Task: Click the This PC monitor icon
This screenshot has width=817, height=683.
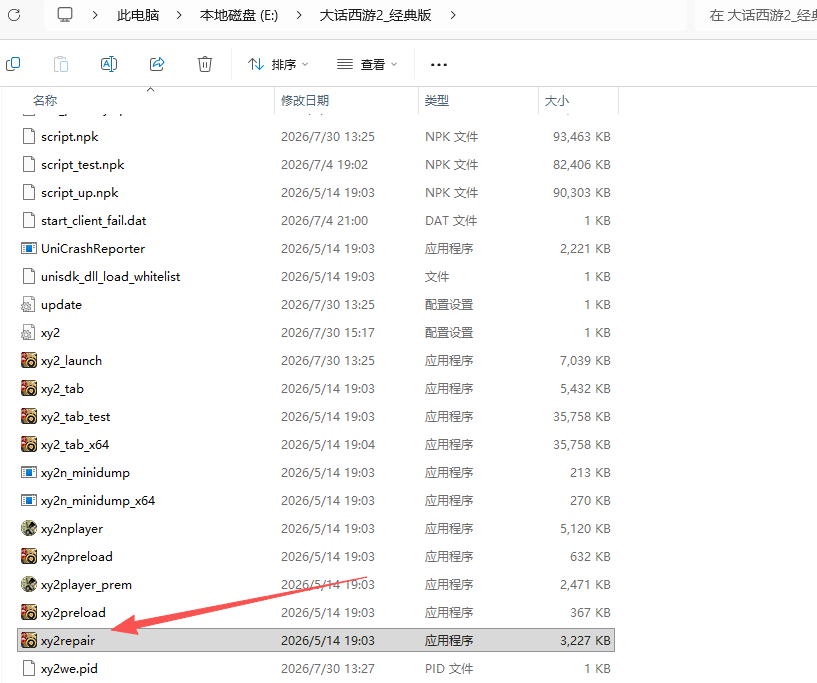Action: (65, 15)
